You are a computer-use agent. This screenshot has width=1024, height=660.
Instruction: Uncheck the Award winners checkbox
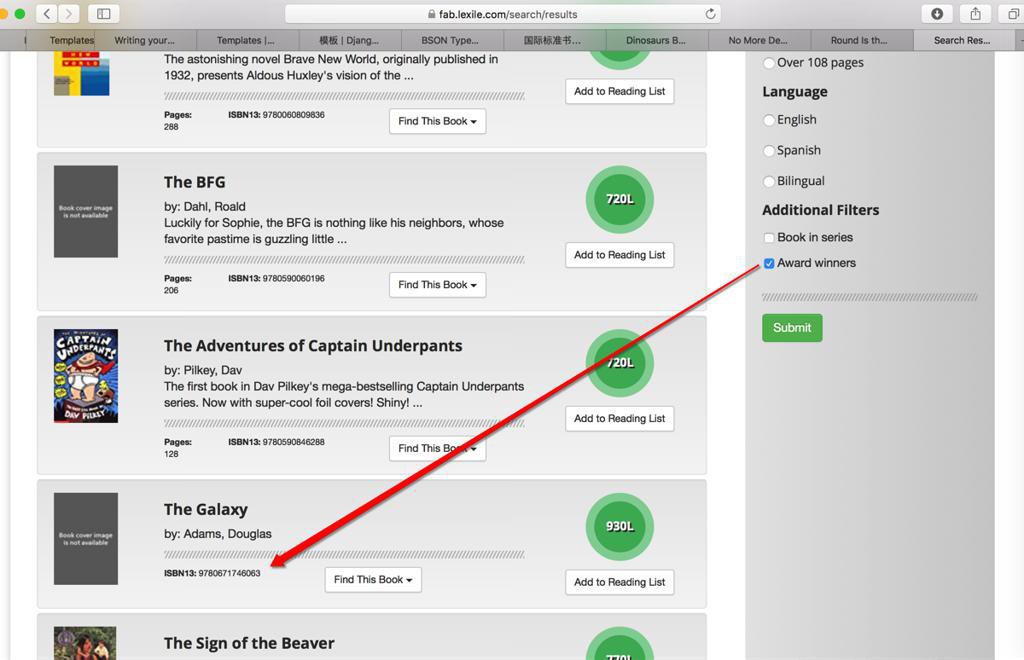click(x=769, y=263)
